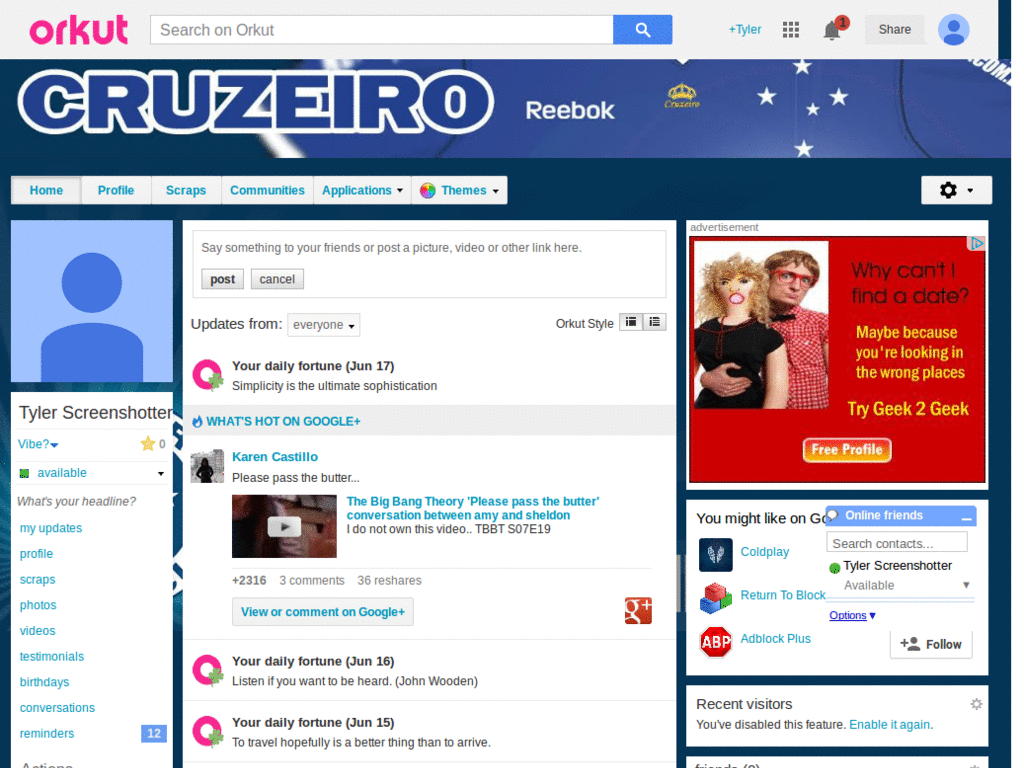This screenshot has height=768, width=1024.
Task: Switch to expanded Orkut Style view
Action: point(631,322)
